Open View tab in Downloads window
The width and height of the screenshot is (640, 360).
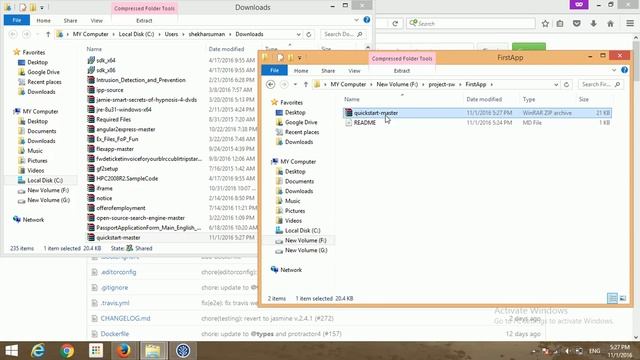(97, 20)
